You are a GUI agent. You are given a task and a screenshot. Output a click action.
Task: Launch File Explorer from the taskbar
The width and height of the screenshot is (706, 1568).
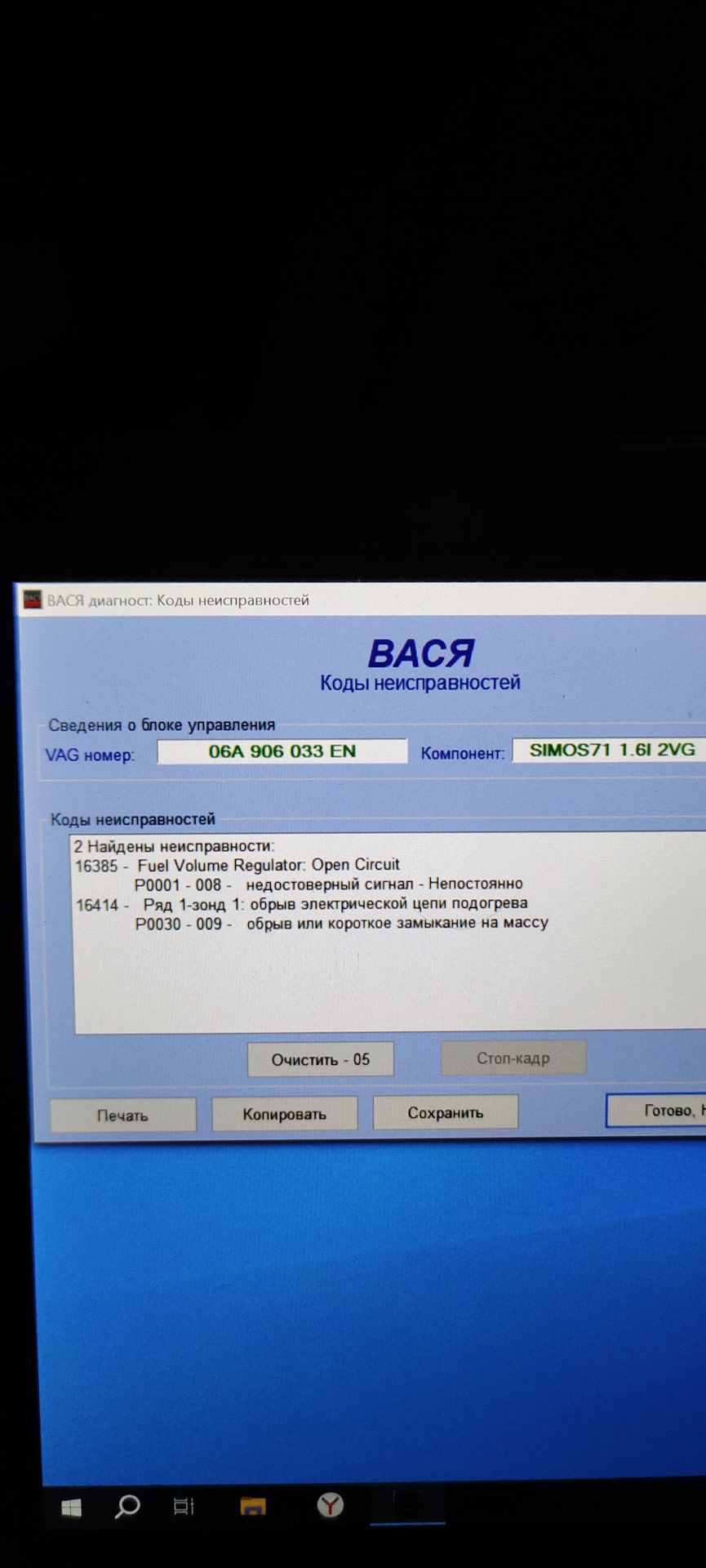click(253, 1506)
